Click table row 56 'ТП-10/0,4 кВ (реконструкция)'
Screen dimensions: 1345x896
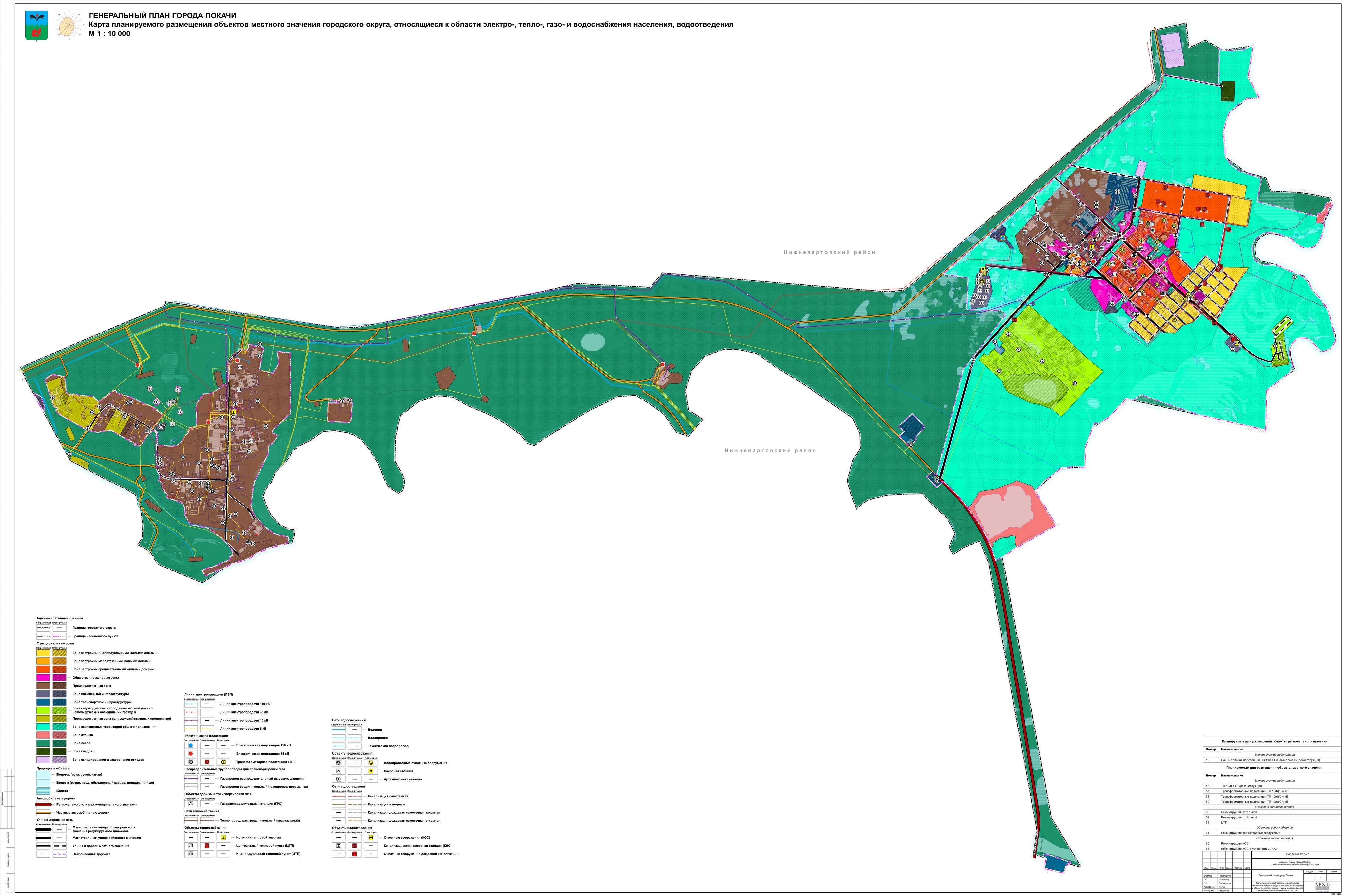tap(1271, 786)
